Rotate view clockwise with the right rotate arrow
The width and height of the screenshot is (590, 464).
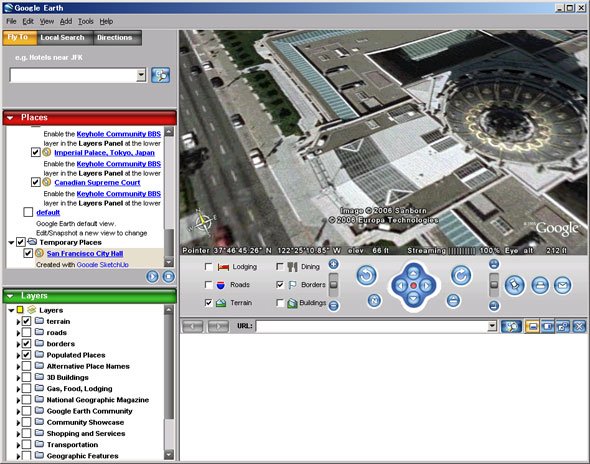[x=461, y=275]
